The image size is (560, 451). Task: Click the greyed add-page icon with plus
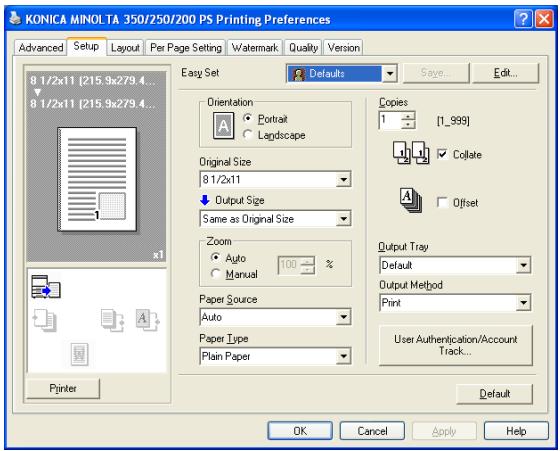pyautogui.click(x=45, y=320)
